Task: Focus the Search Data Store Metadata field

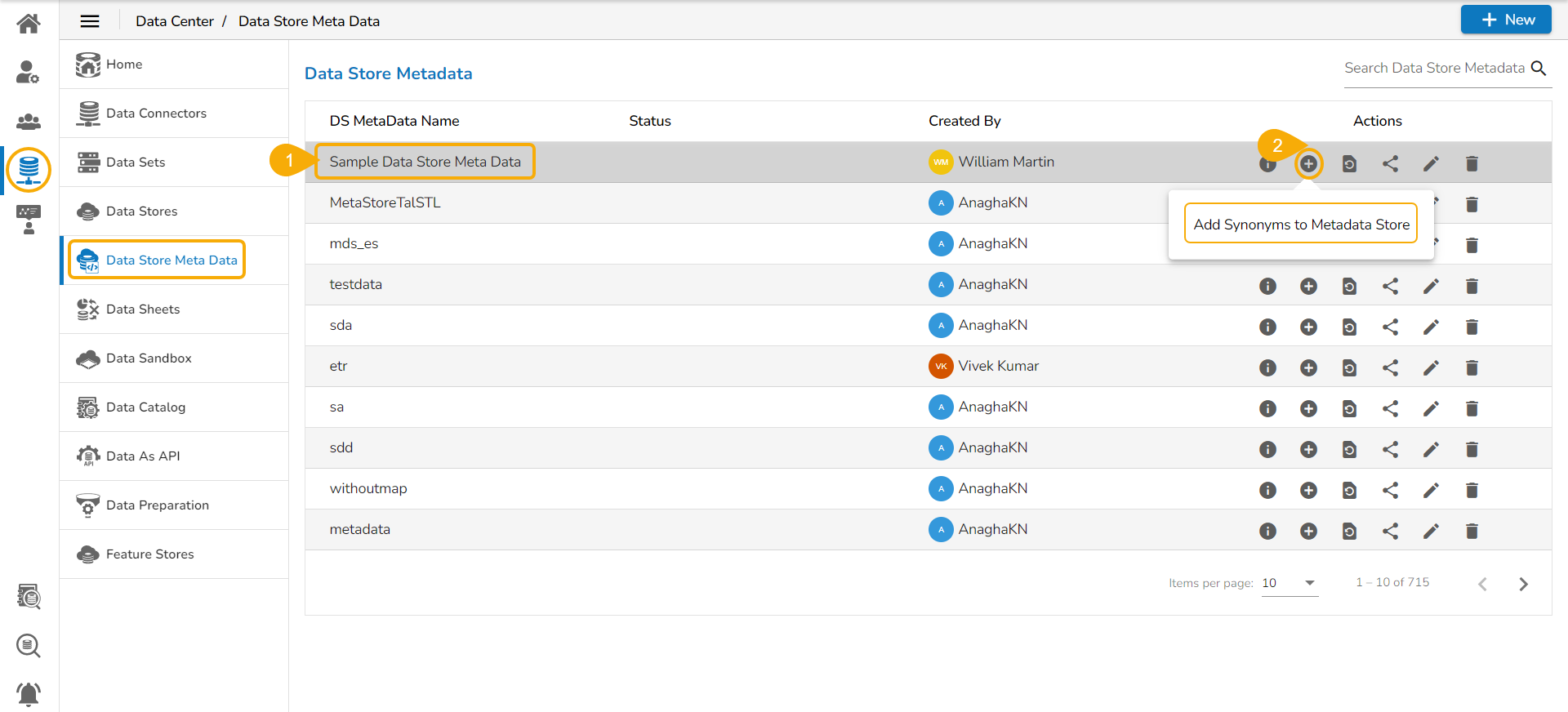Action: point(1434,69)
